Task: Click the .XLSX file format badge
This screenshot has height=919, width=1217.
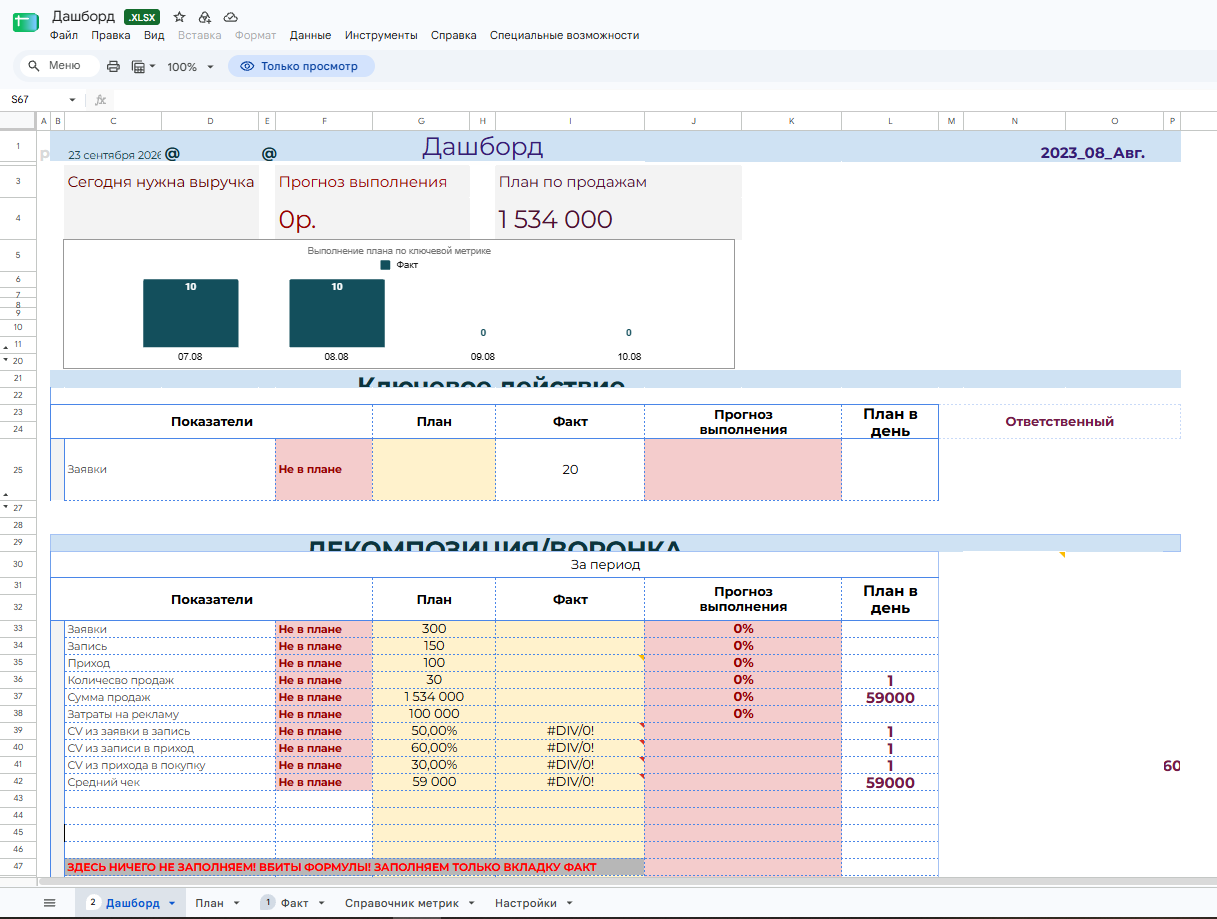Action: (x=144, y=17)
